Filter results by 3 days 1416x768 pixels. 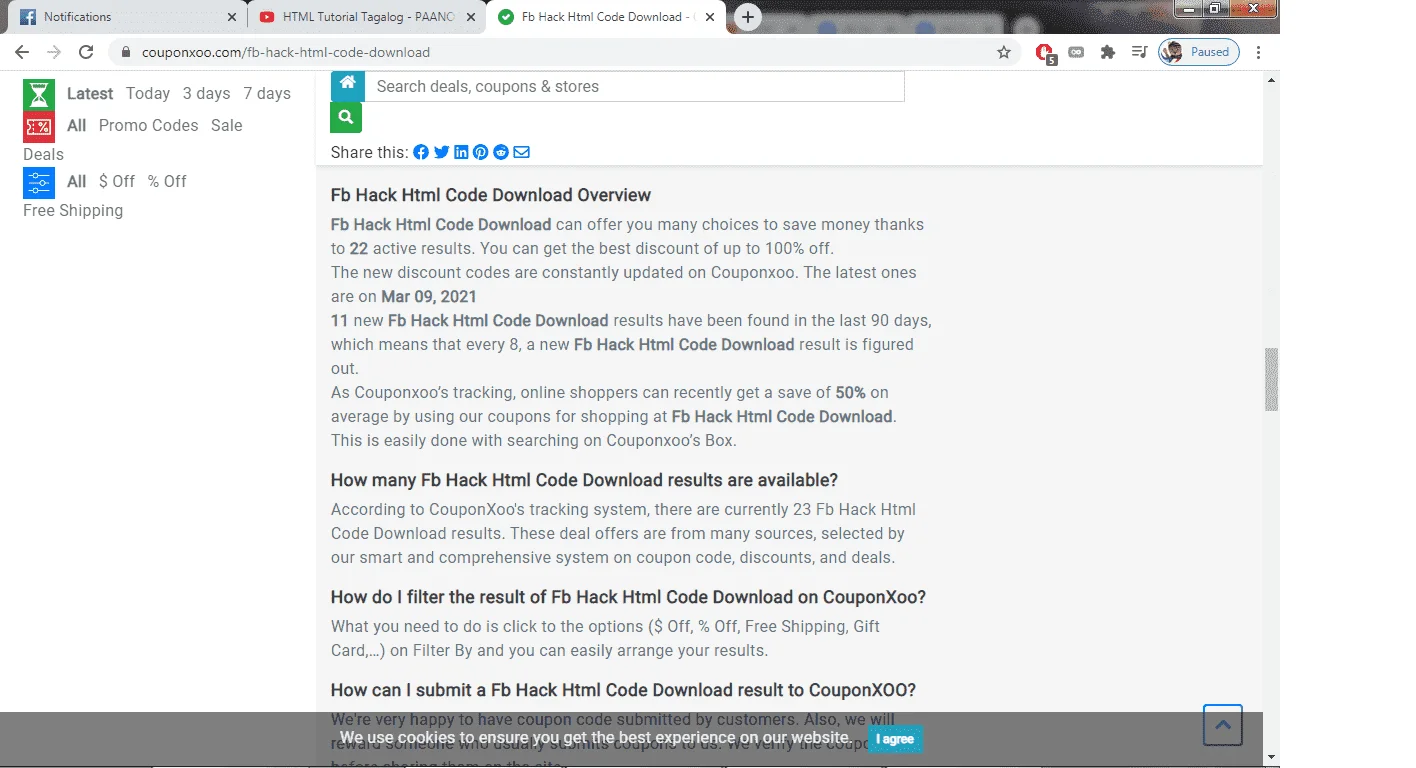click(206, 94)
